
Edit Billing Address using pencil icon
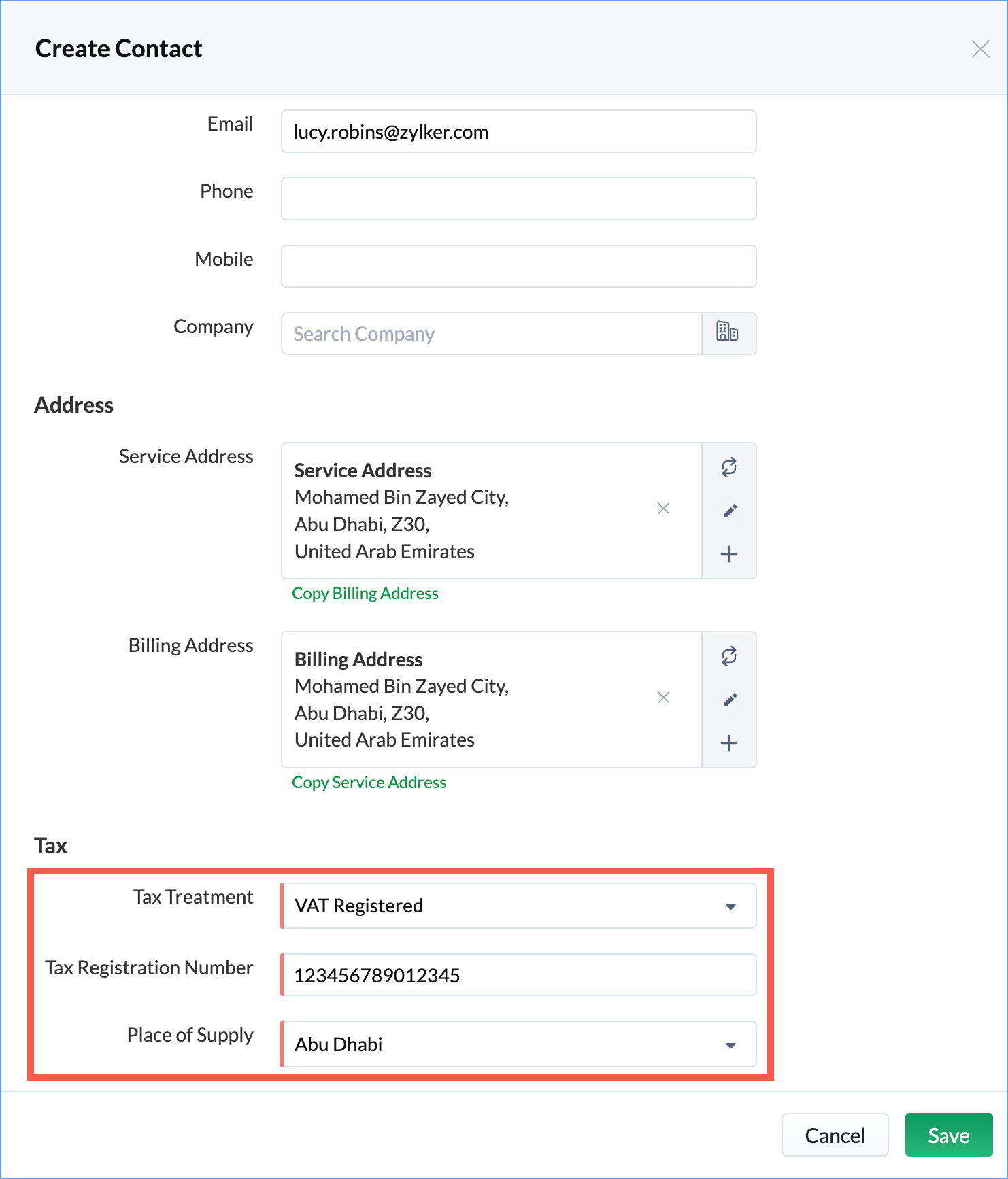coord(729,700)
